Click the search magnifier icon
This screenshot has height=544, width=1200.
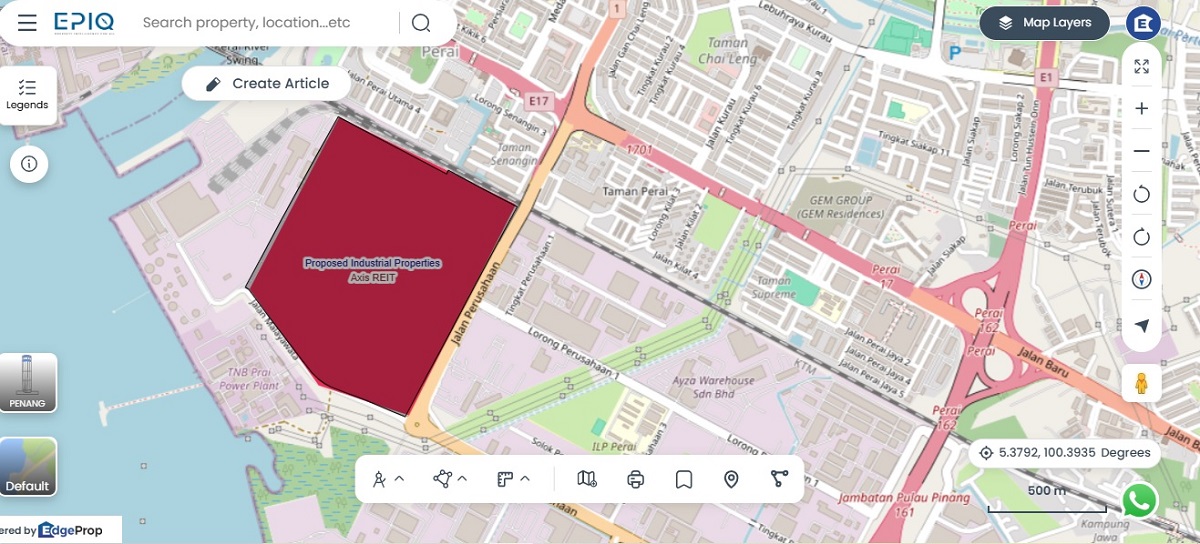(421, 23)
